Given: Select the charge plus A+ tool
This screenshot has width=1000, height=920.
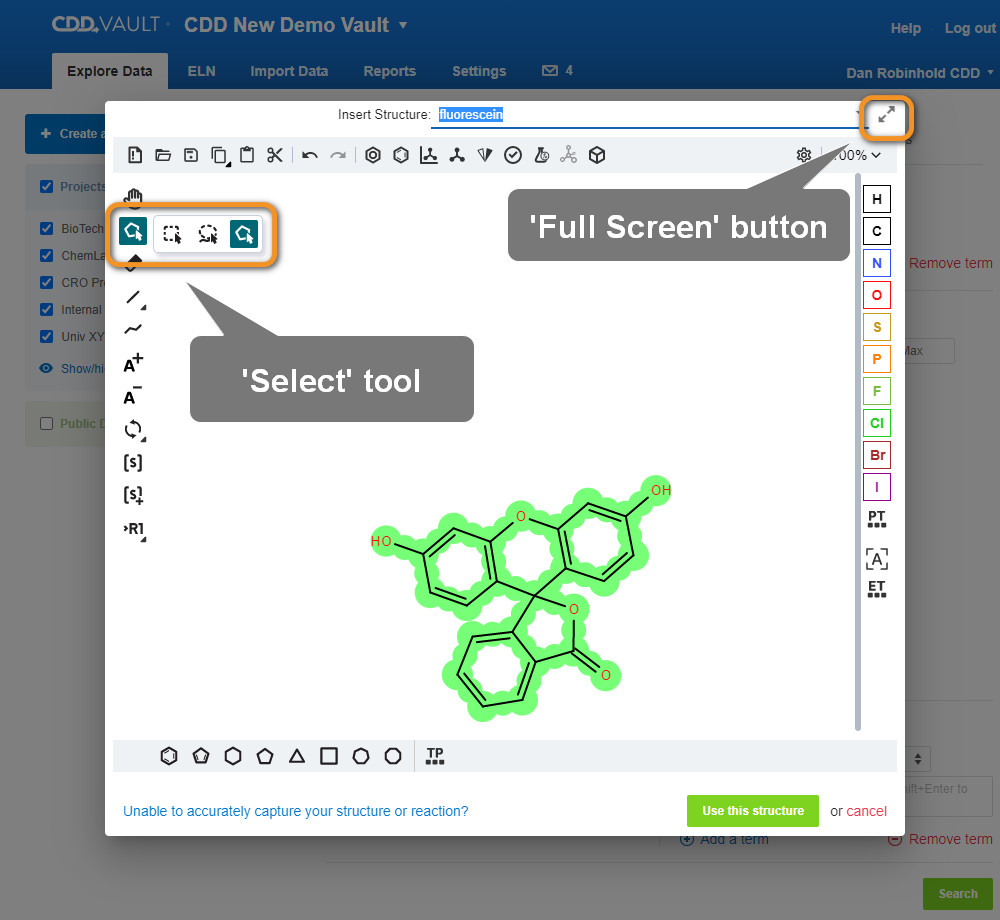Looking at the screenshot, I should pyautogui.click(x=133, y=365).
